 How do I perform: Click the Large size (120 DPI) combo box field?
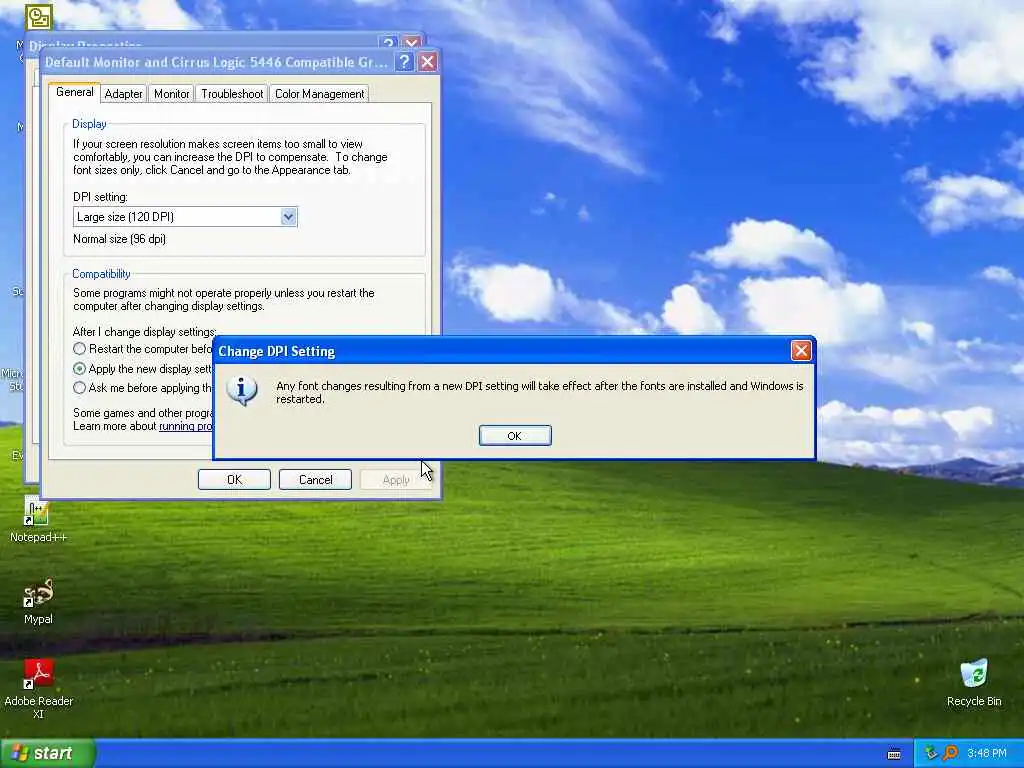185,217
